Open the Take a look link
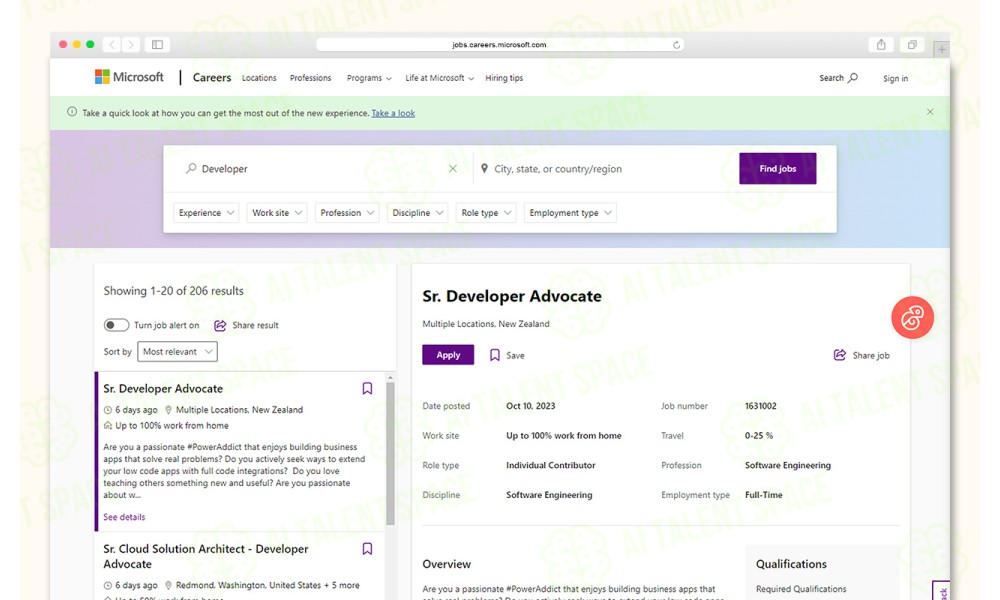Viewport: 1000px width, 600px height. [x=393, y=113]
